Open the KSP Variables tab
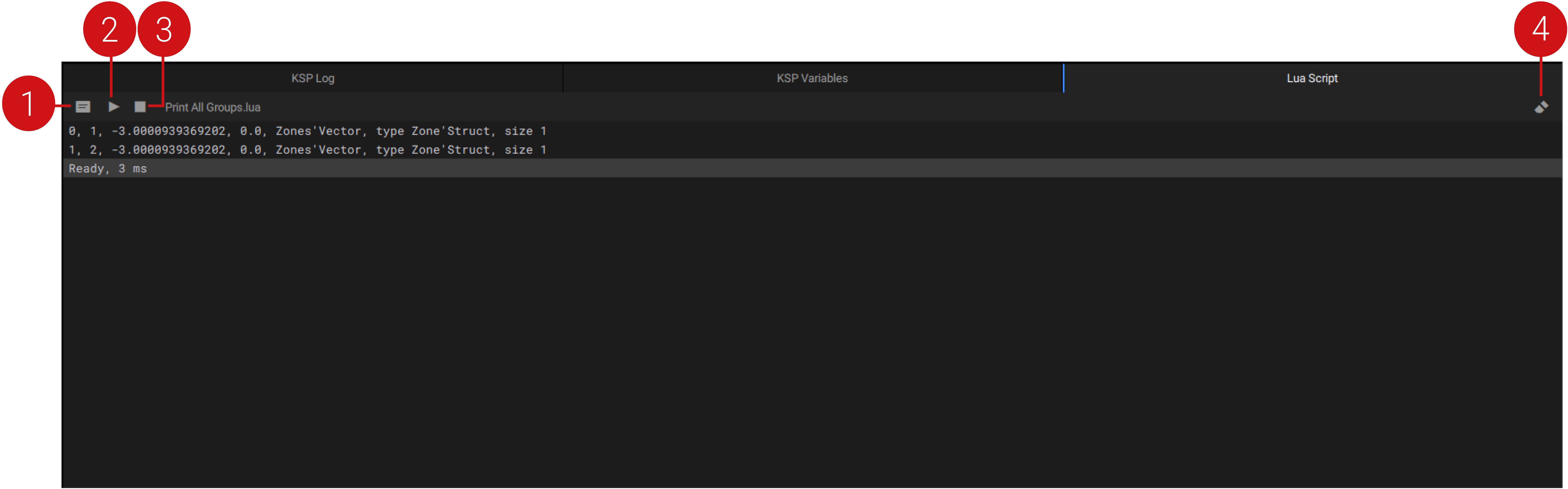The width and height of the screenshot is (1568, 489). [x=812, y=78]
